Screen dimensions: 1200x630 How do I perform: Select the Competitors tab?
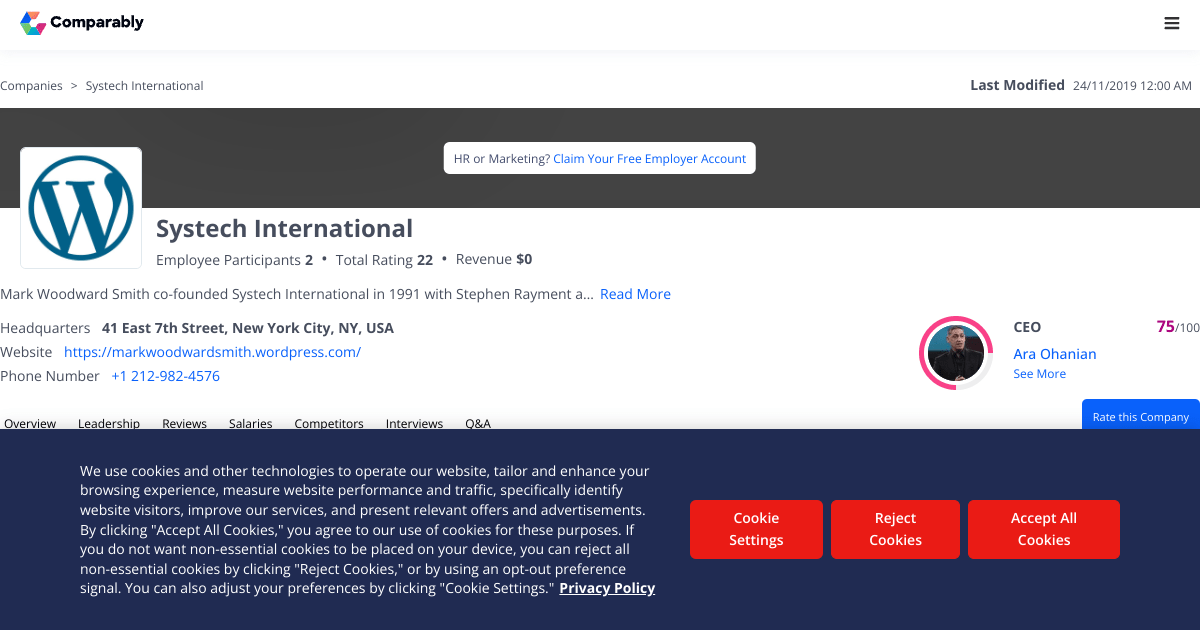point(329,423)
